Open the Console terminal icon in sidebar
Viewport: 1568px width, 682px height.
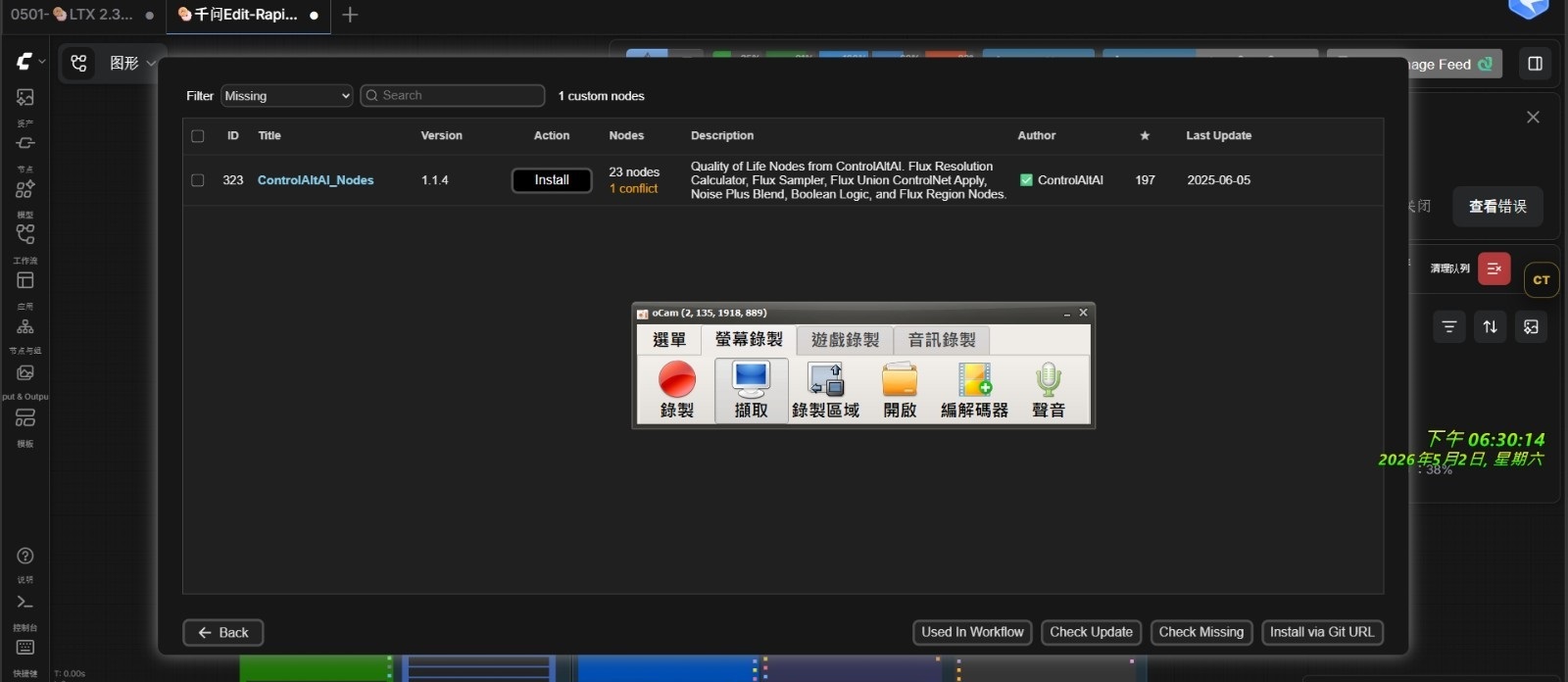click(x=25, y=602)
